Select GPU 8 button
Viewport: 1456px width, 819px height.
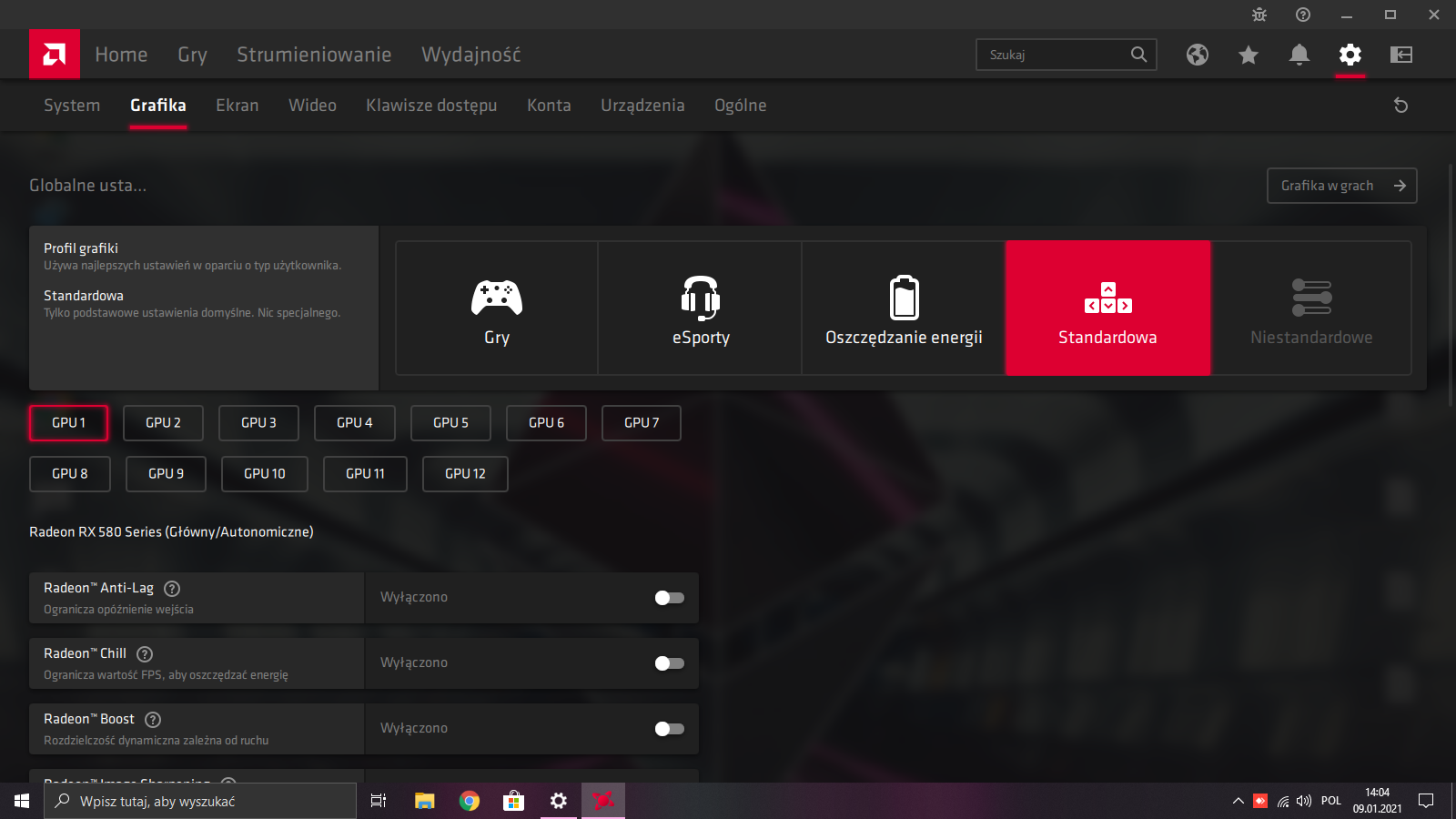point(70,474)
